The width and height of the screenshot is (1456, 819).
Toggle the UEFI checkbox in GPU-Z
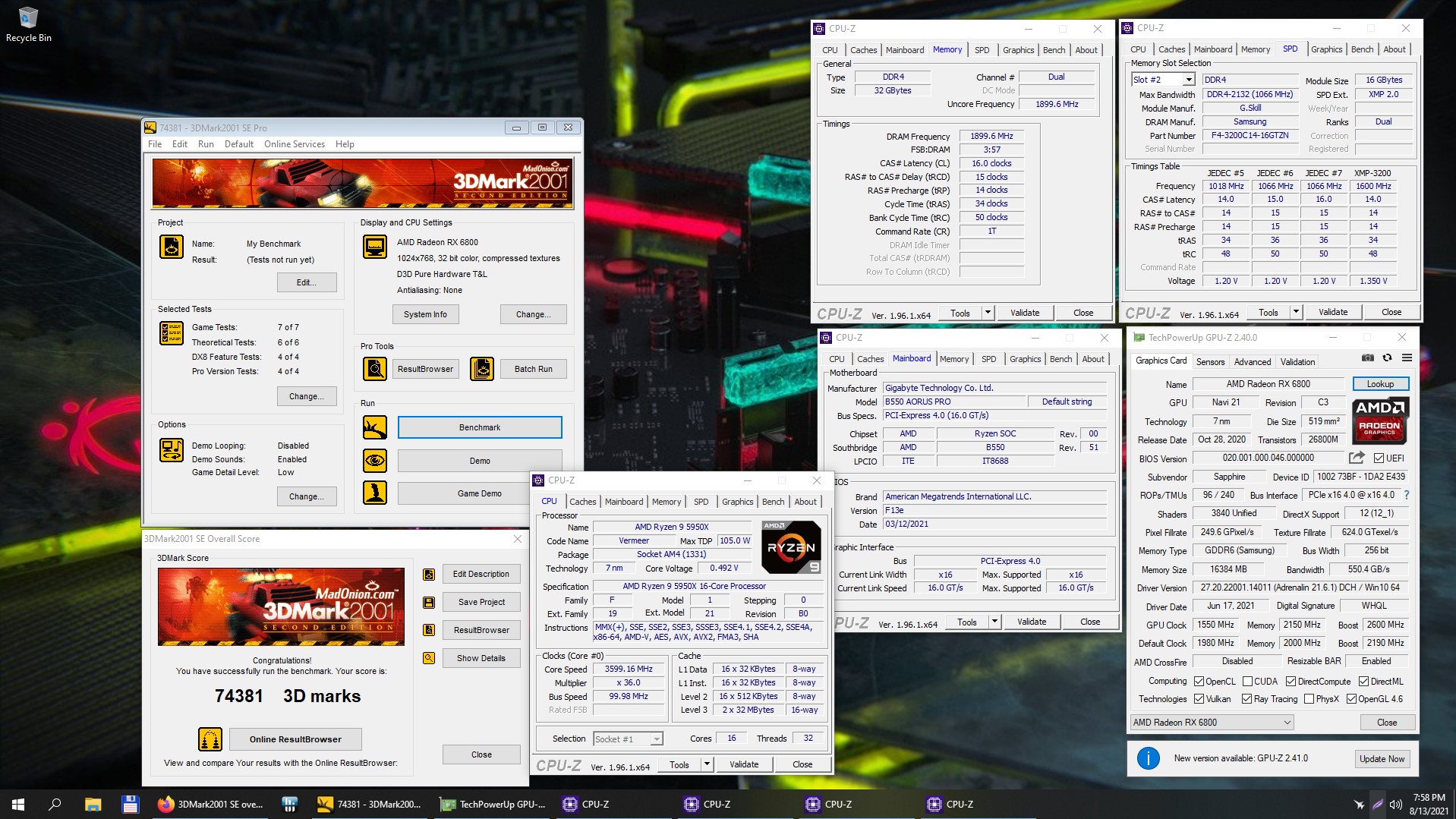point(1379,458)
